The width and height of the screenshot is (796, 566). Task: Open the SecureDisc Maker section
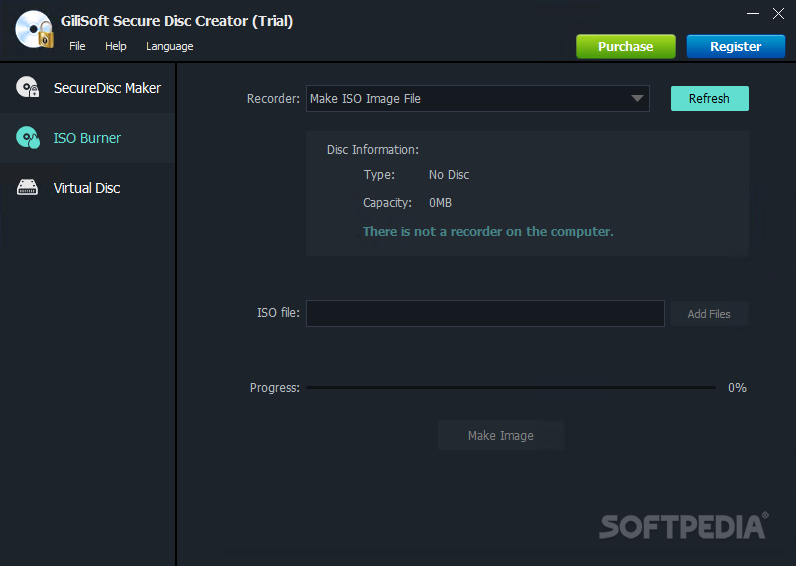(x=88, y=88)
